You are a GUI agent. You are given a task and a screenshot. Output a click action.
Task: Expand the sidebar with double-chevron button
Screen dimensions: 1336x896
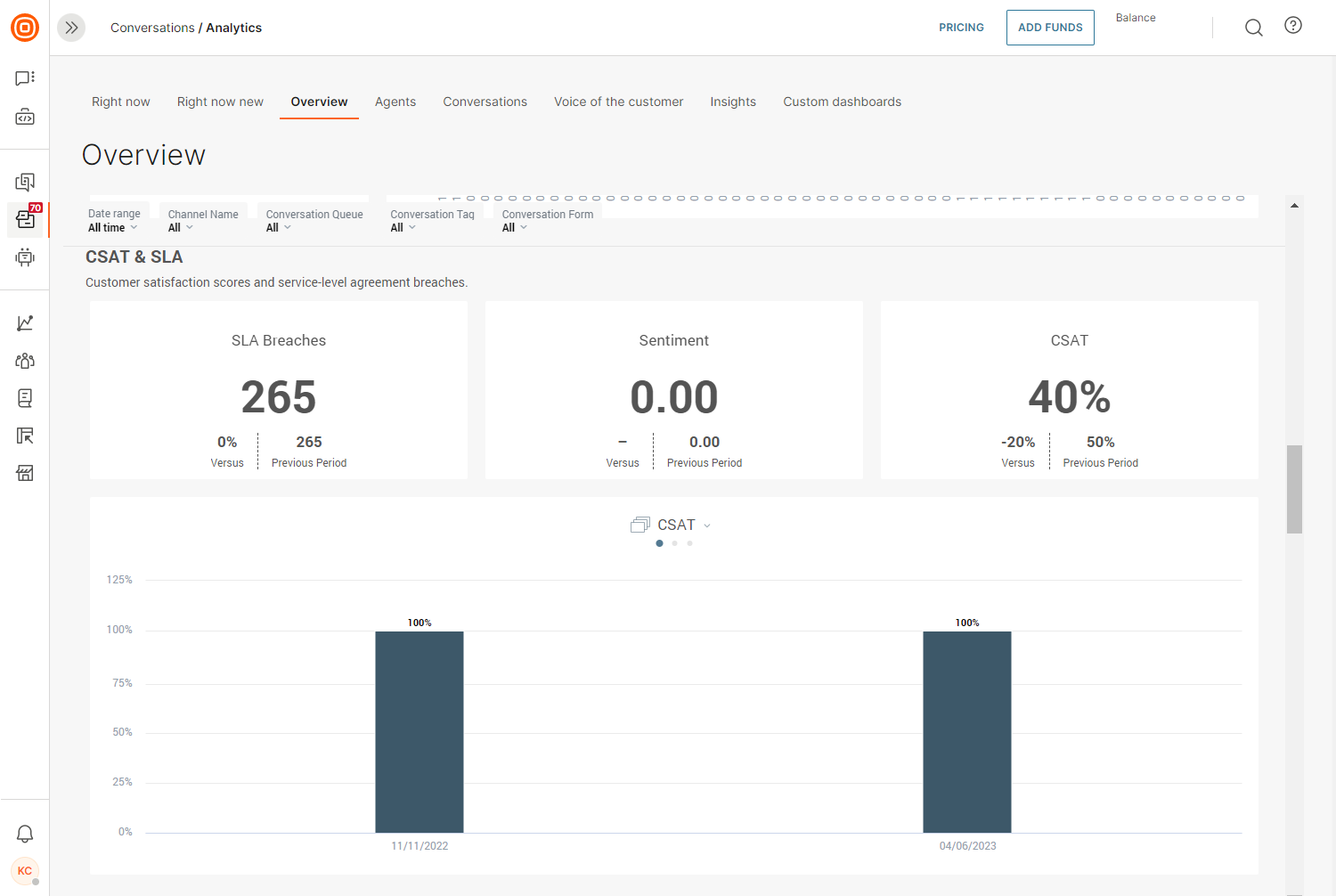click(x=71, y=28)
